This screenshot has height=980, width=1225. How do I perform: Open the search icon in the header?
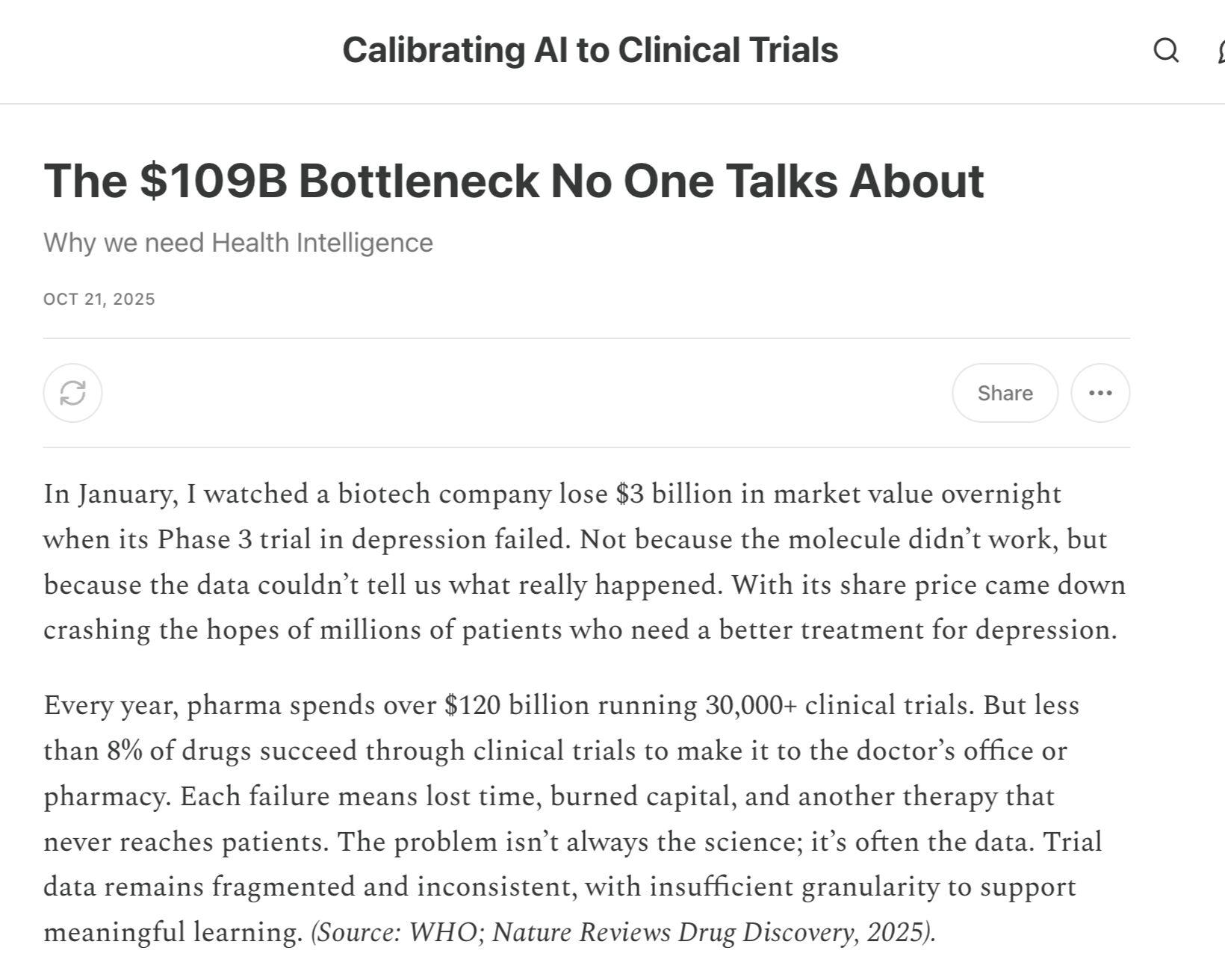click(1166, 51)
